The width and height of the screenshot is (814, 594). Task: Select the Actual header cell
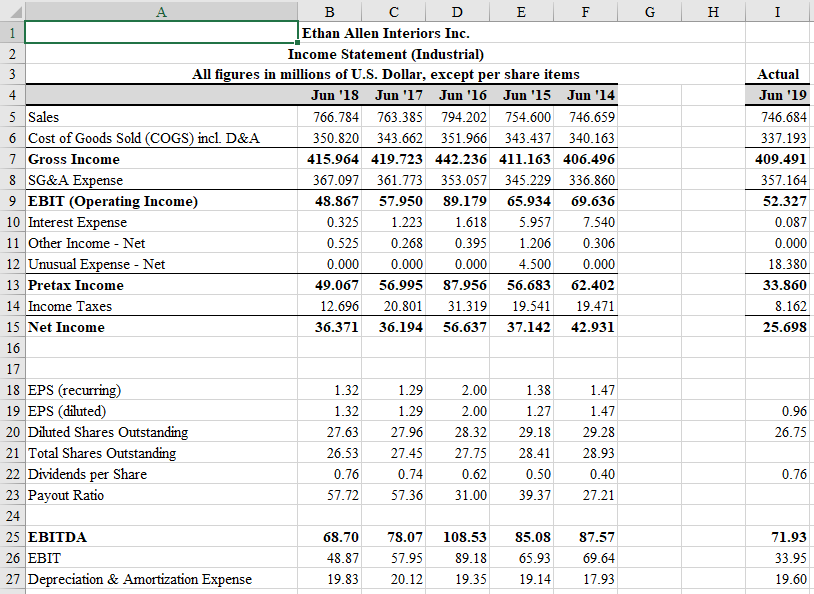(x=778, y=74)
